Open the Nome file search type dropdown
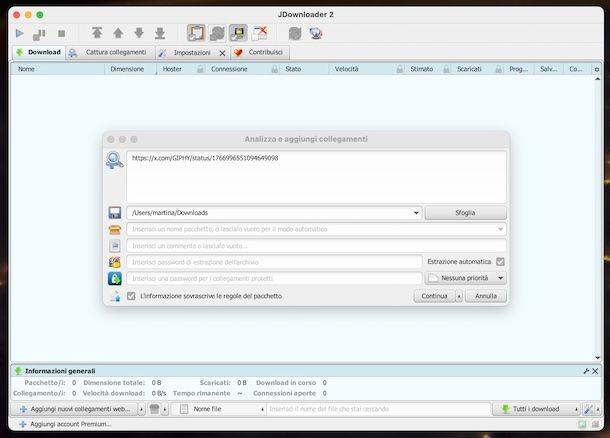The height and width of the screenshot is (438, 610). [x=219, y=409]
